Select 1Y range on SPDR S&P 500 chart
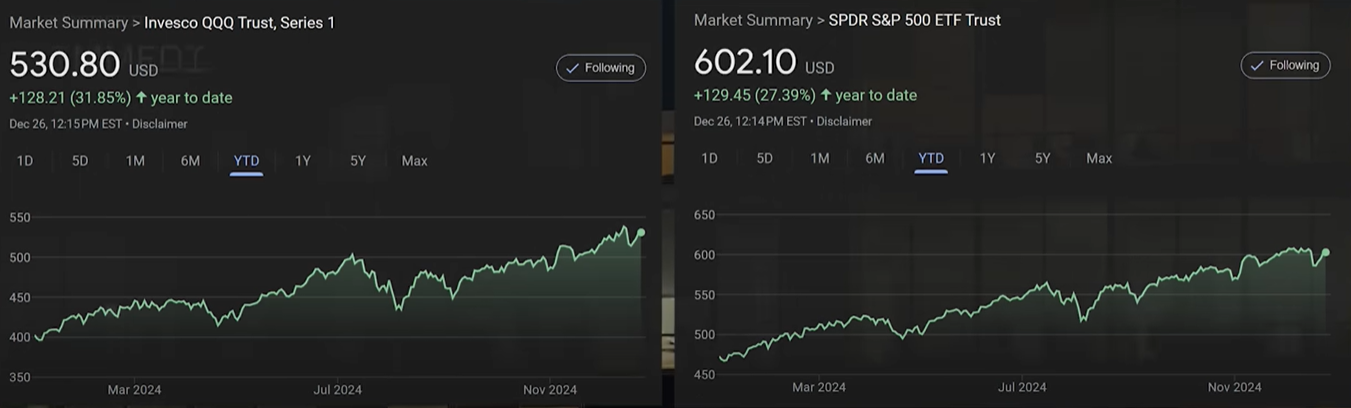Image resolution: width=1351 pixels, height=408 pixels. (x=987, y=158)
